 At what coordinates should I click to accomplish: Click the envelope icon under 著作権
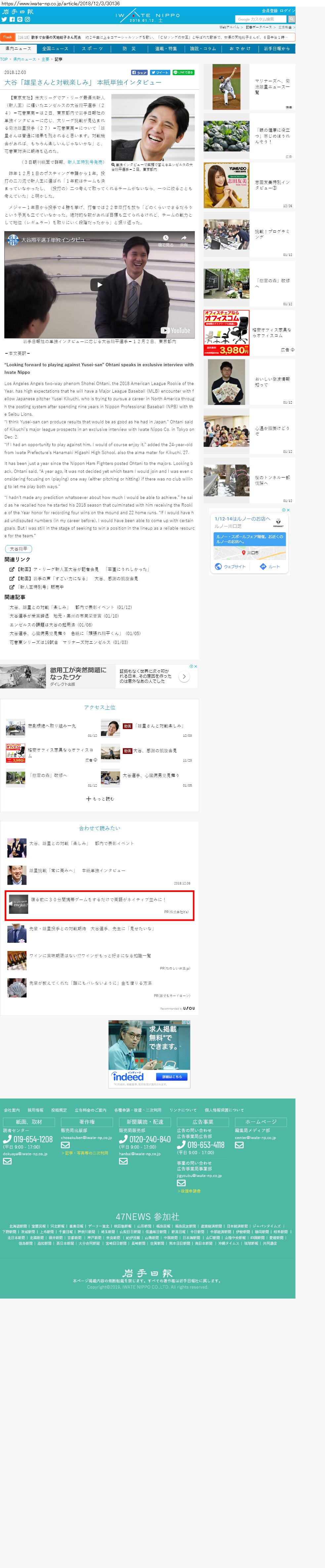tap(65, 1144)
